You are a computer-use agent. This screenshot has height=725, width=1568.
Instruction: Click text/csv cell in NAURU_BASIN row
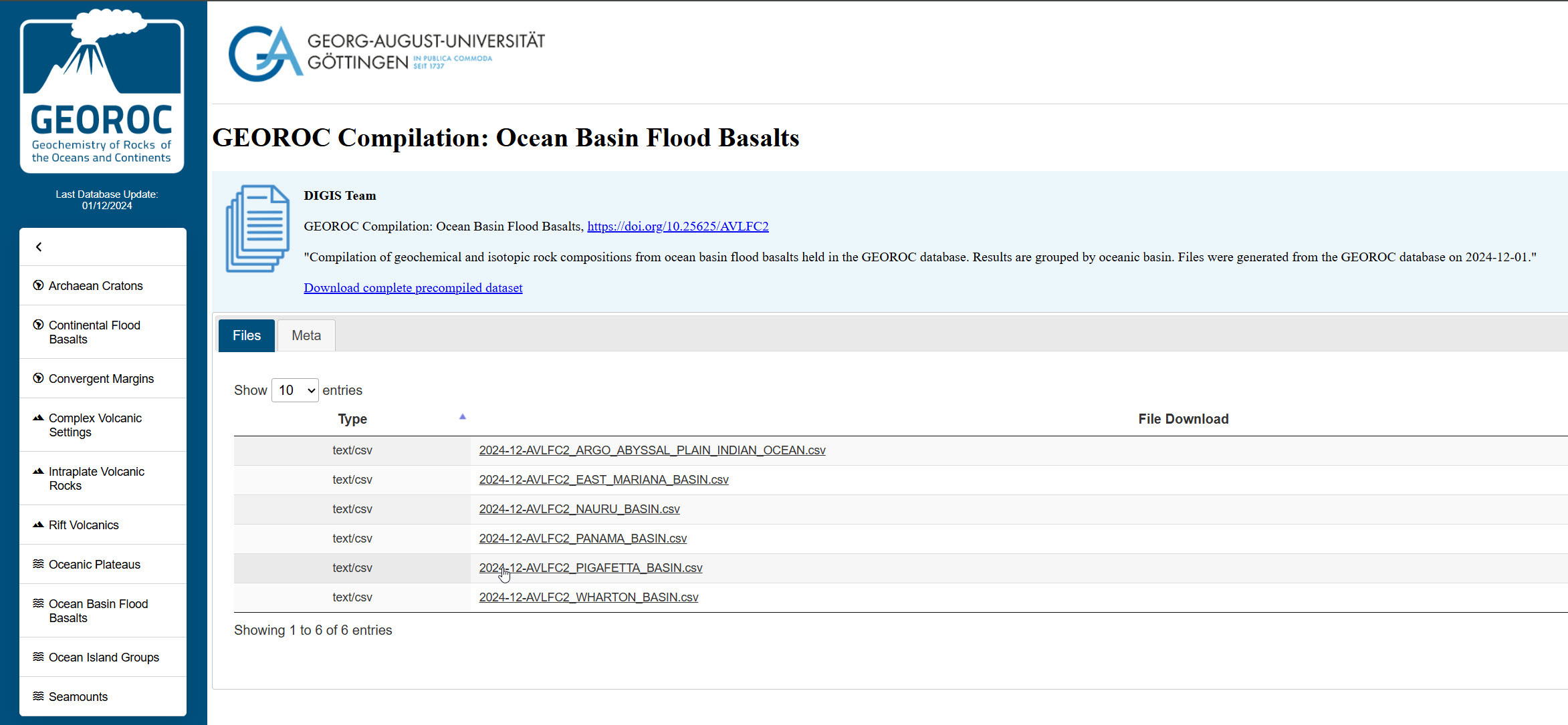[352, 509]
